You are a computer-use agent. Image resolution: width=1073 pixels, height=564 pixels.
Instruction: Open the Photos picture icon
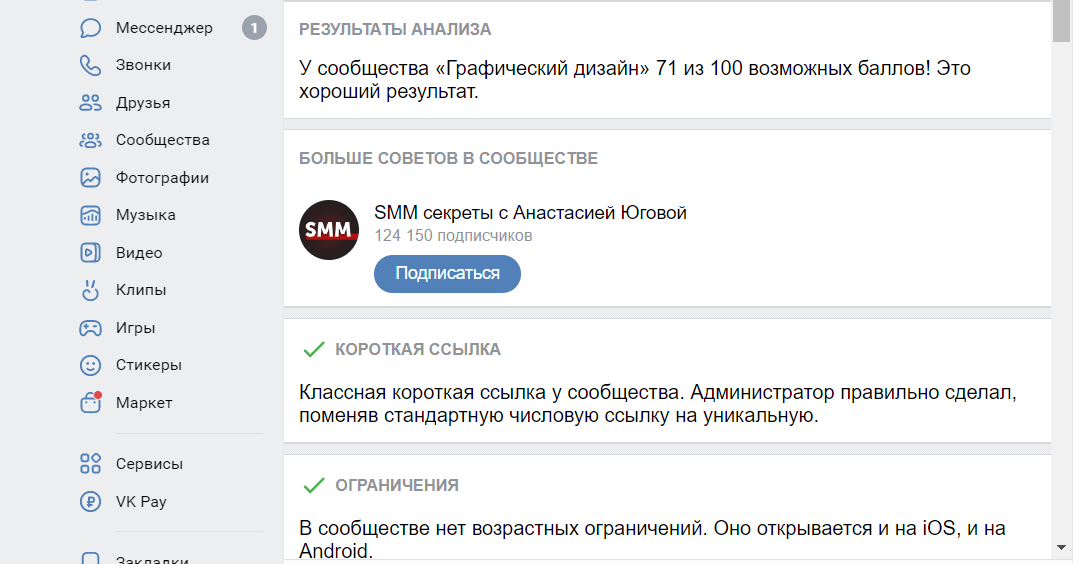(91, 178)
